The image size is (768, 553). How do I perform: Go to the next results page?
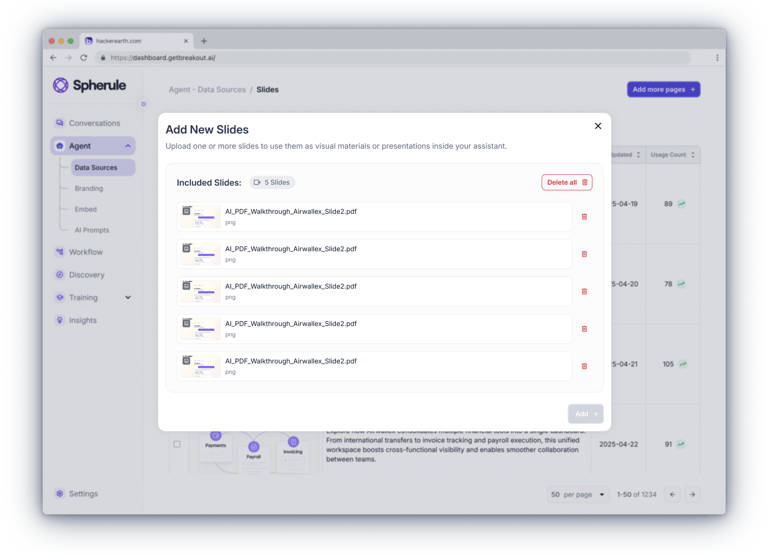tap(692, 495)
